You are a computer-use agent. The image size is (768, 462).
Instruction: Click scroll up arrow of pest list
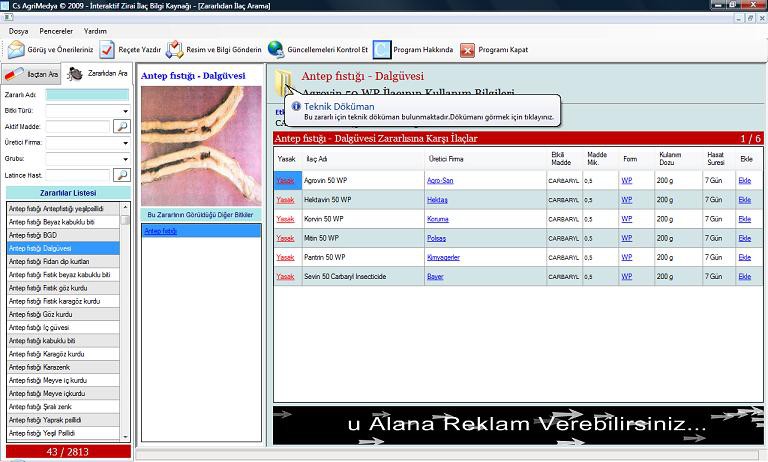(x=125, y=207)
